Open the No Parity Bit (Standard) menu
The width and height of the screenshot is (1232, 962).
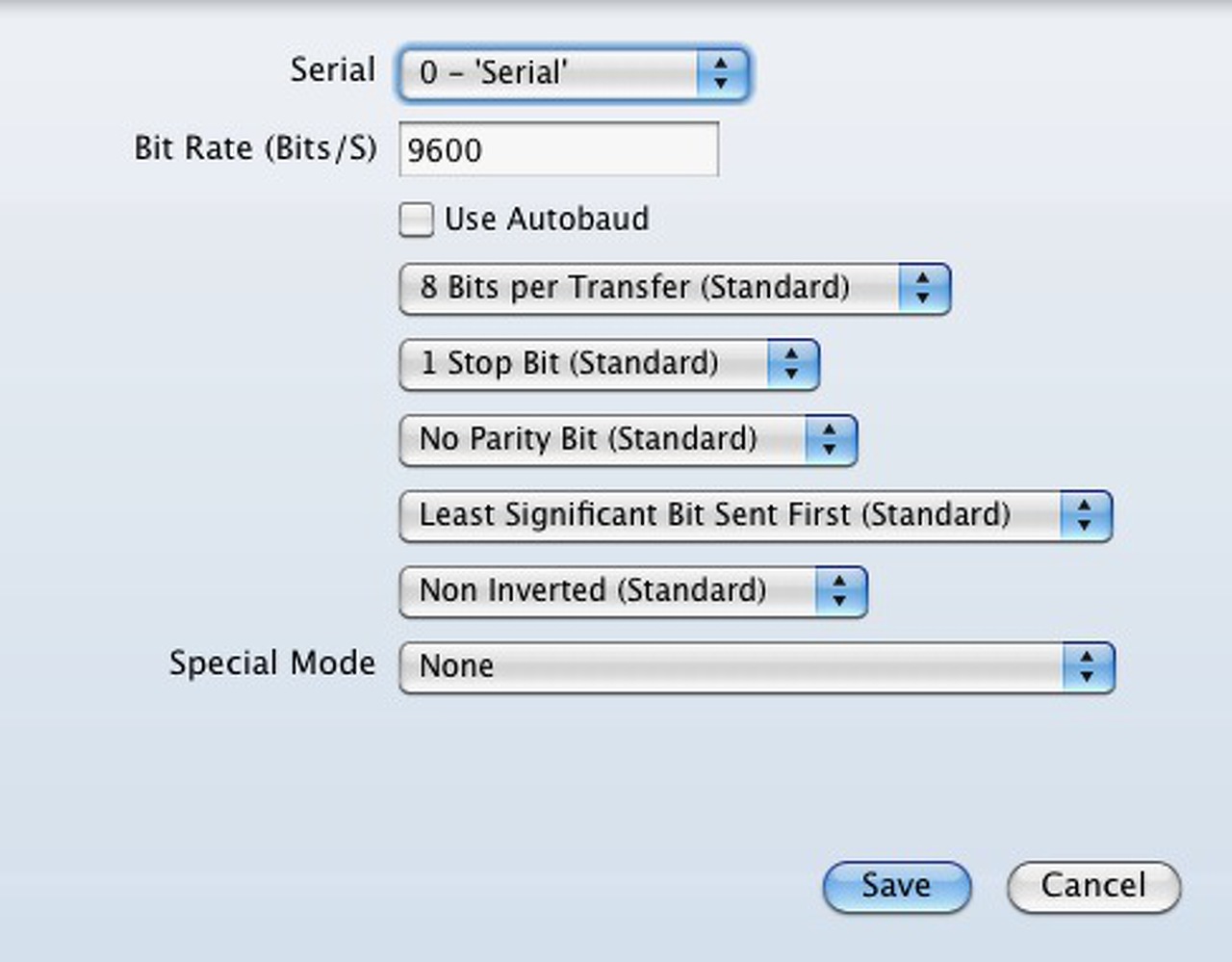[602, 440]
